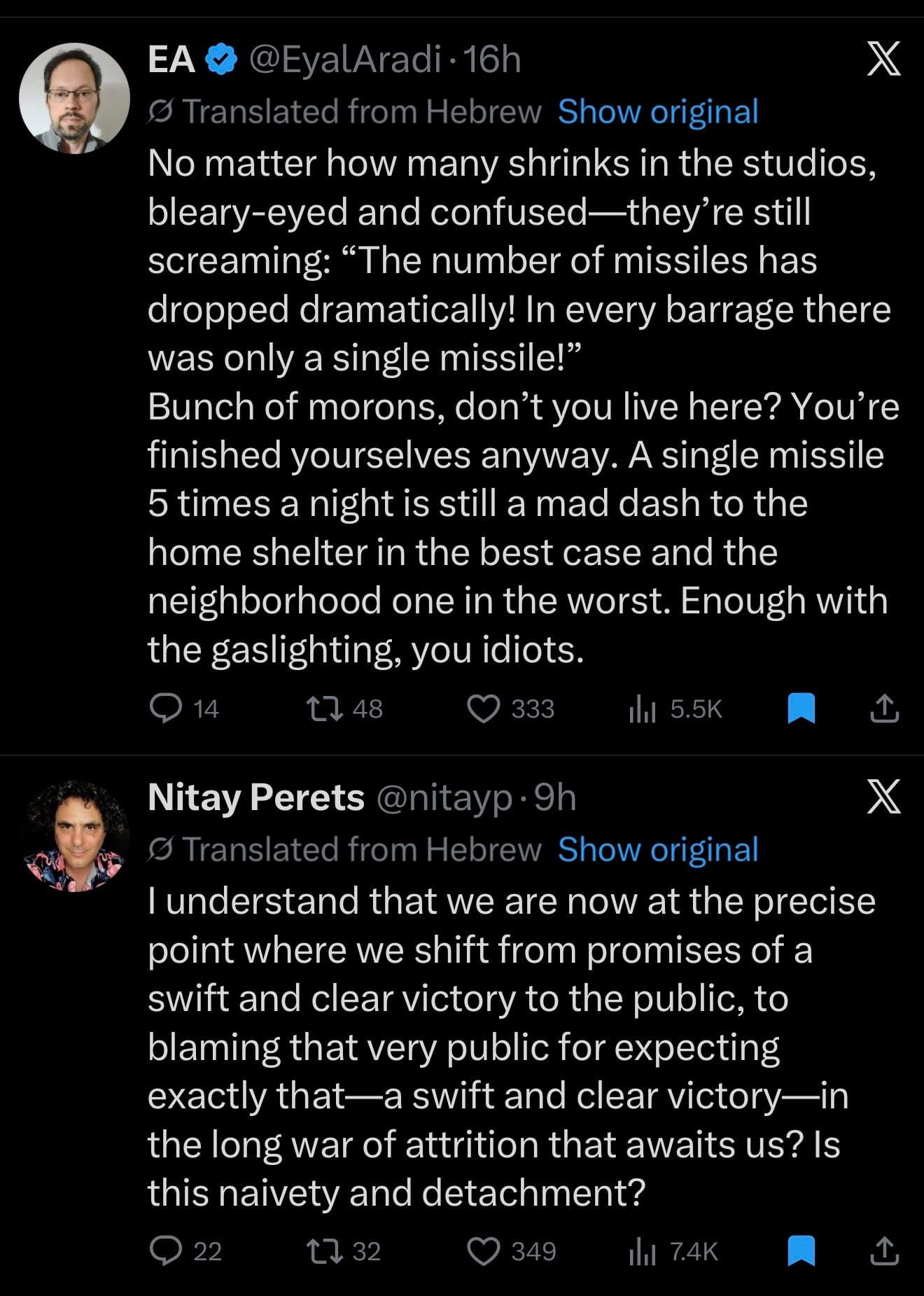The height and width of the screenshot is (1296, 924).
Task: Like the EA tweet with 333 likes
Action: pyautogui.click(x=484, y=709)
